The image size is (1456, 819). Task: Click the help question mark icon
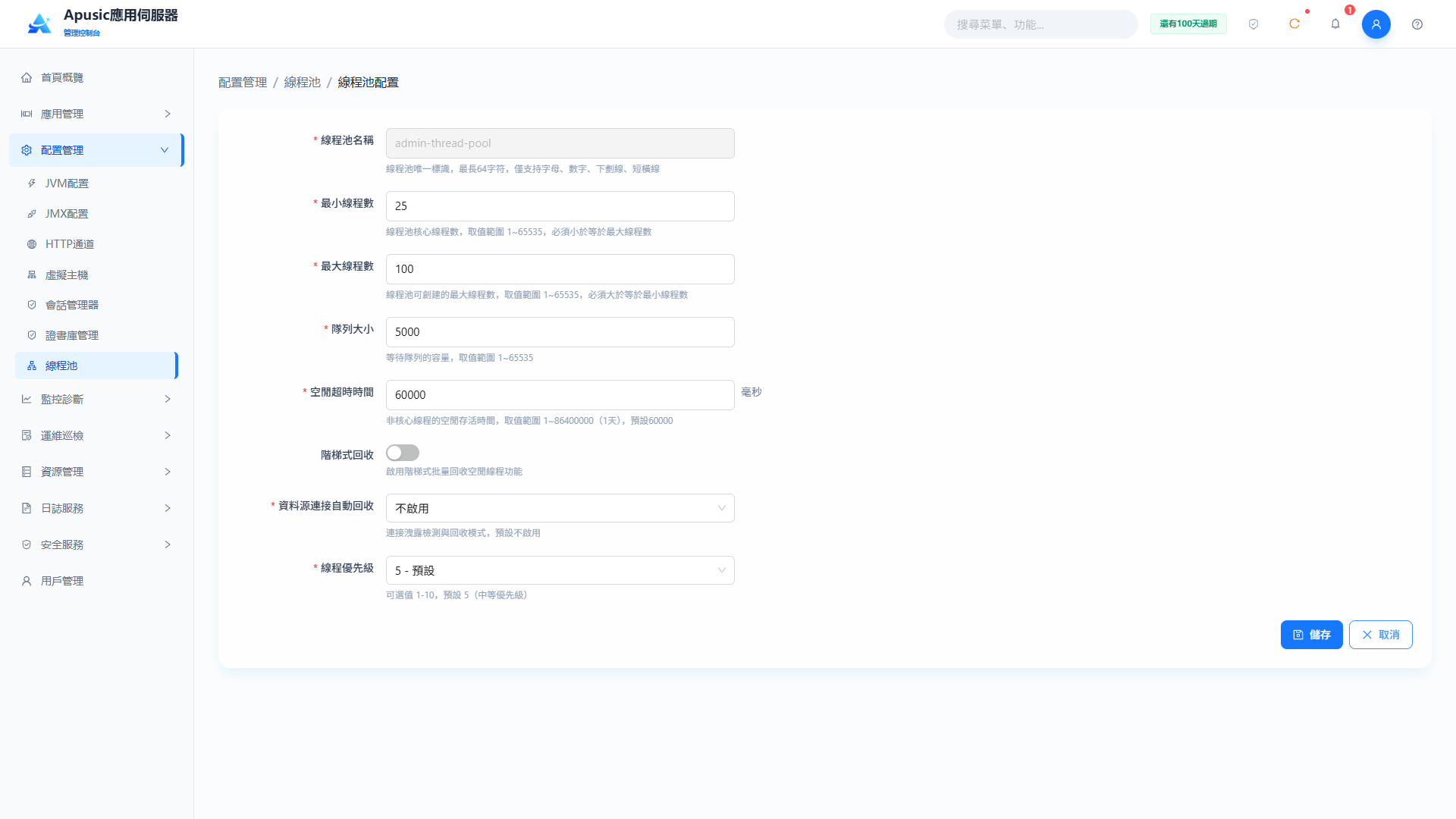pyautogui.click(x=1417, y=24)
